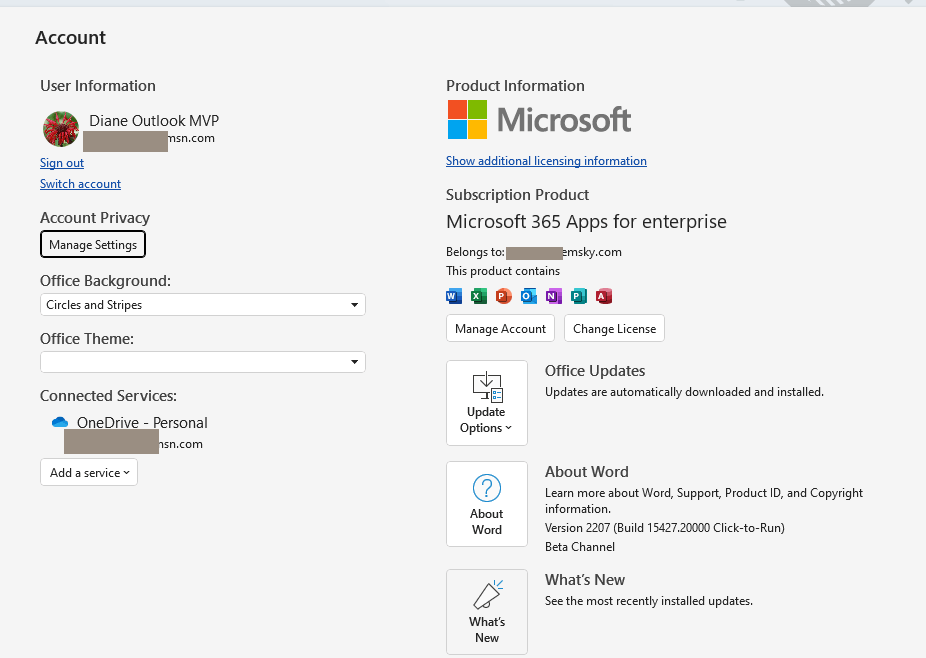Click Show additional licensing information link
The height and width of the screenshot is (658, 926).
(x=546, y=161)
